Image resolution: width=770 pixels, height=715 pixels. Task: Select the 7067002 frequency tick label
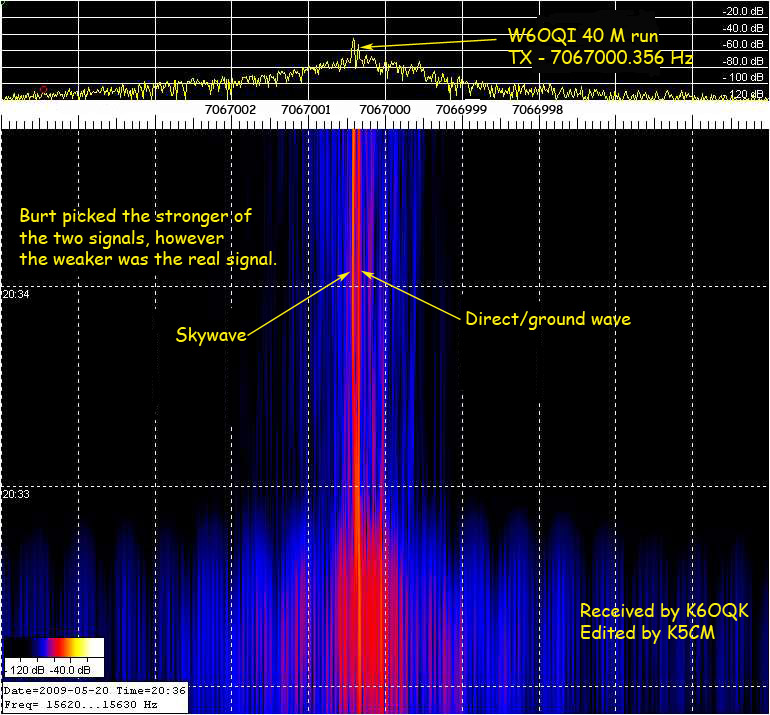(230, 108)
